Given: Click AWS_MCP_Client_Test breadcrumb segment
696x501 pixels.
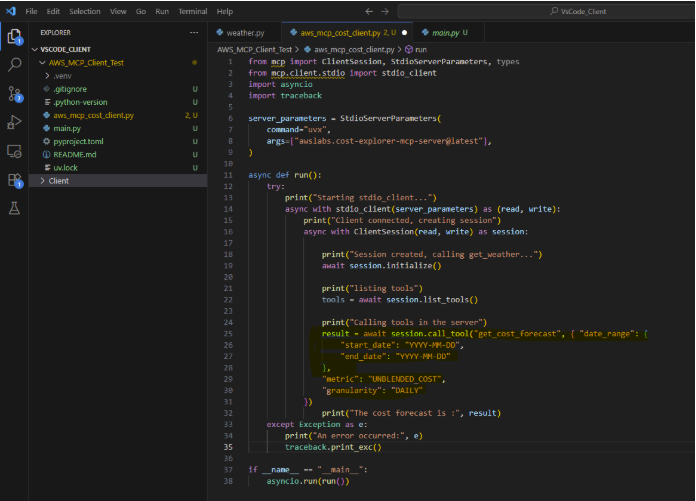Looking at the screenshot, I should (254, 49).
